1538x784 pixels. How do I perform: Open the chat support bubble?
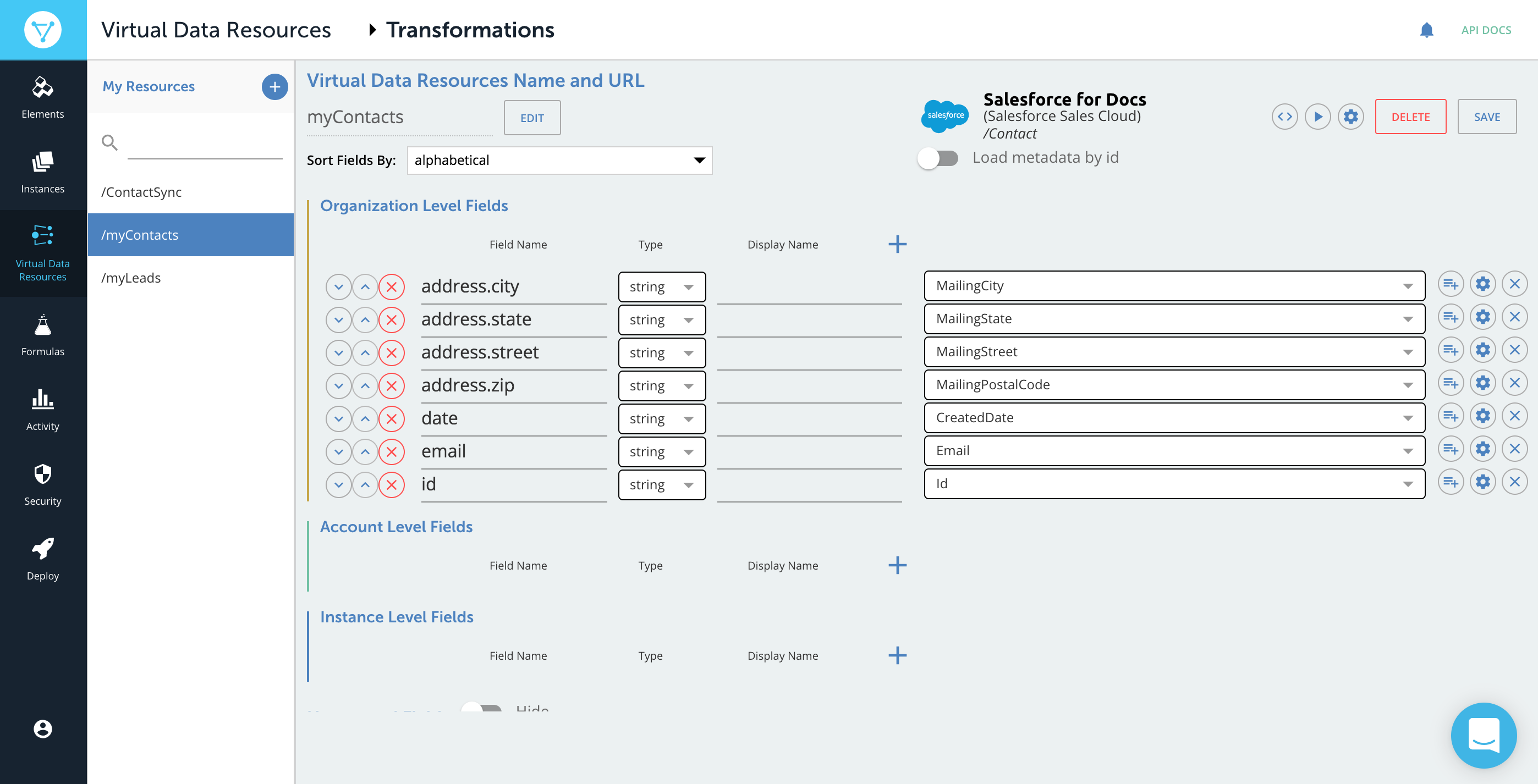coord(1483,735)
